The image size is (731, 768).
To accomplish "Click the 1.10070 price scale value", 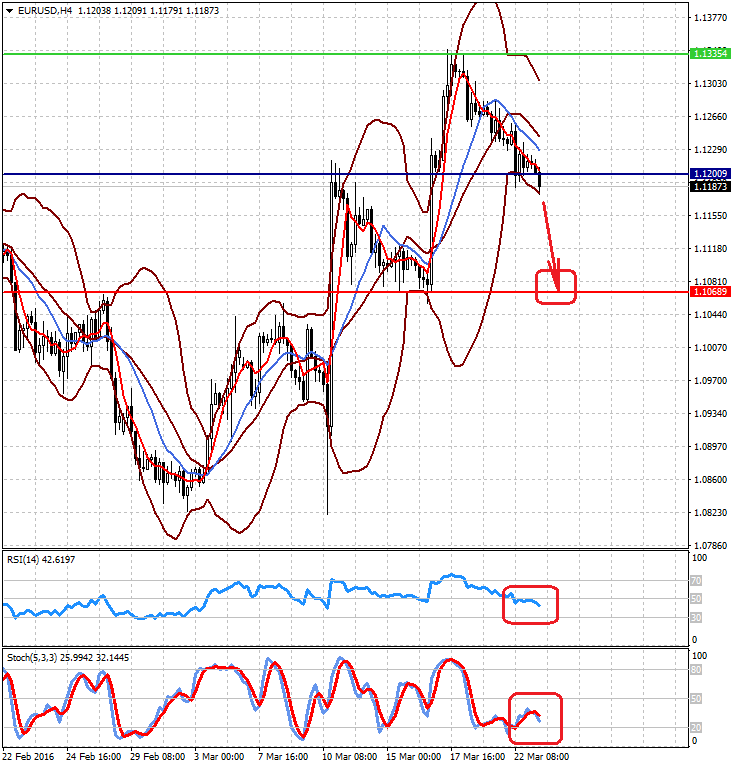I will 710,348.
